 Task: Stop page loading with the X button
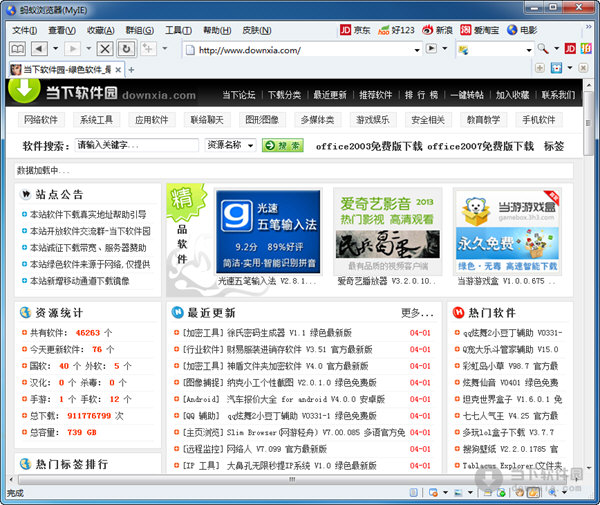[x=105, y=49]
